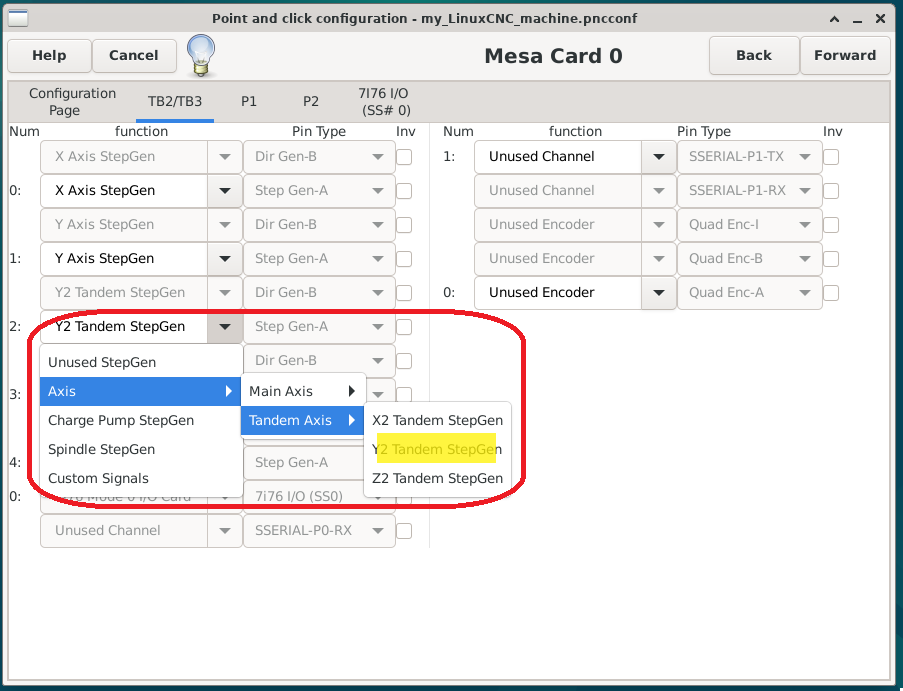Toggle Inv checkbox for X Axis Step Gen-A
This screenshot has height=691, width=903.
point(405,191)
